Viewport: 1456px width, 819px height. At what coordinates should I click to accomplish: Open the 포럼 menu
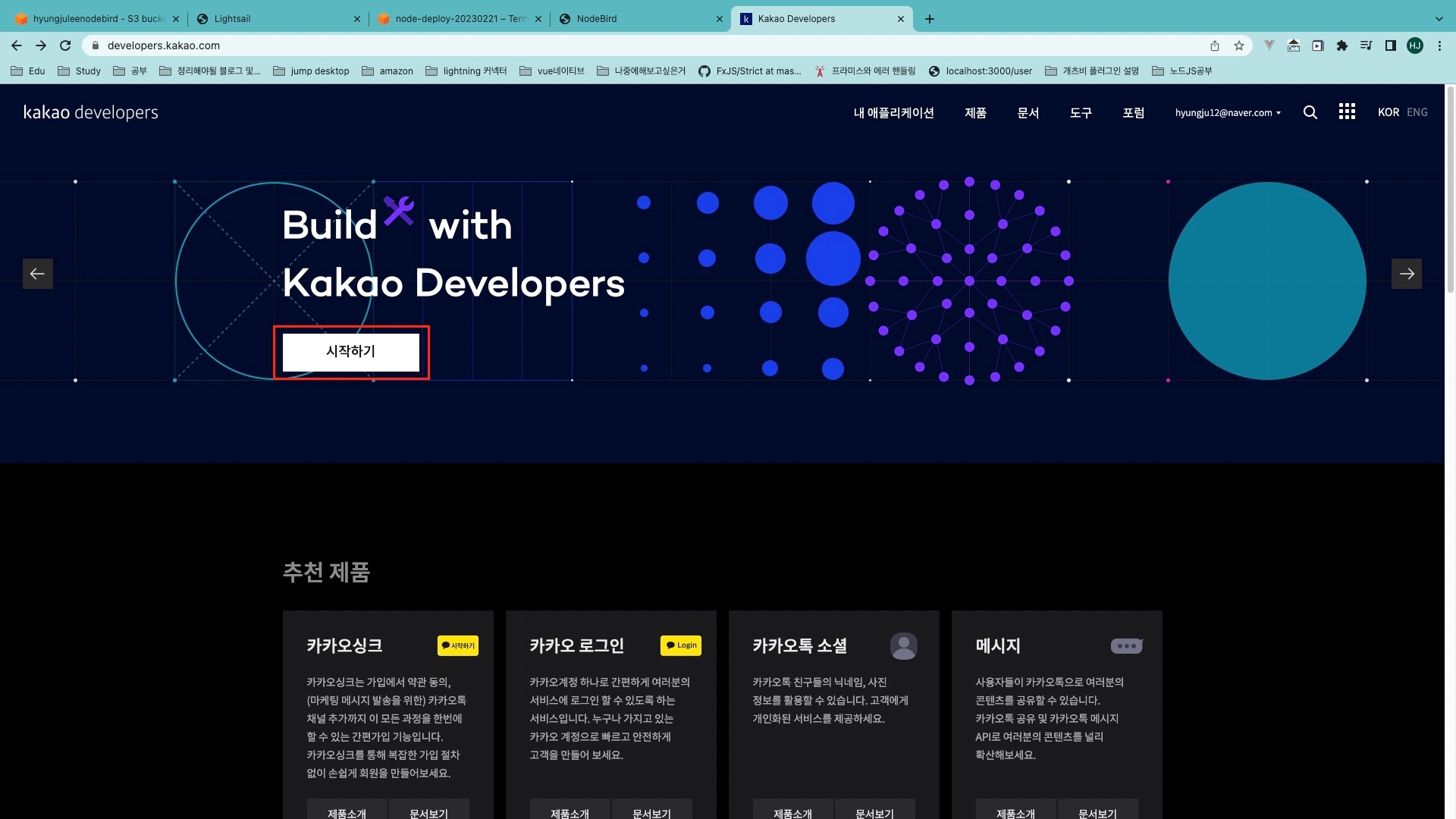tap(1134, 112)
